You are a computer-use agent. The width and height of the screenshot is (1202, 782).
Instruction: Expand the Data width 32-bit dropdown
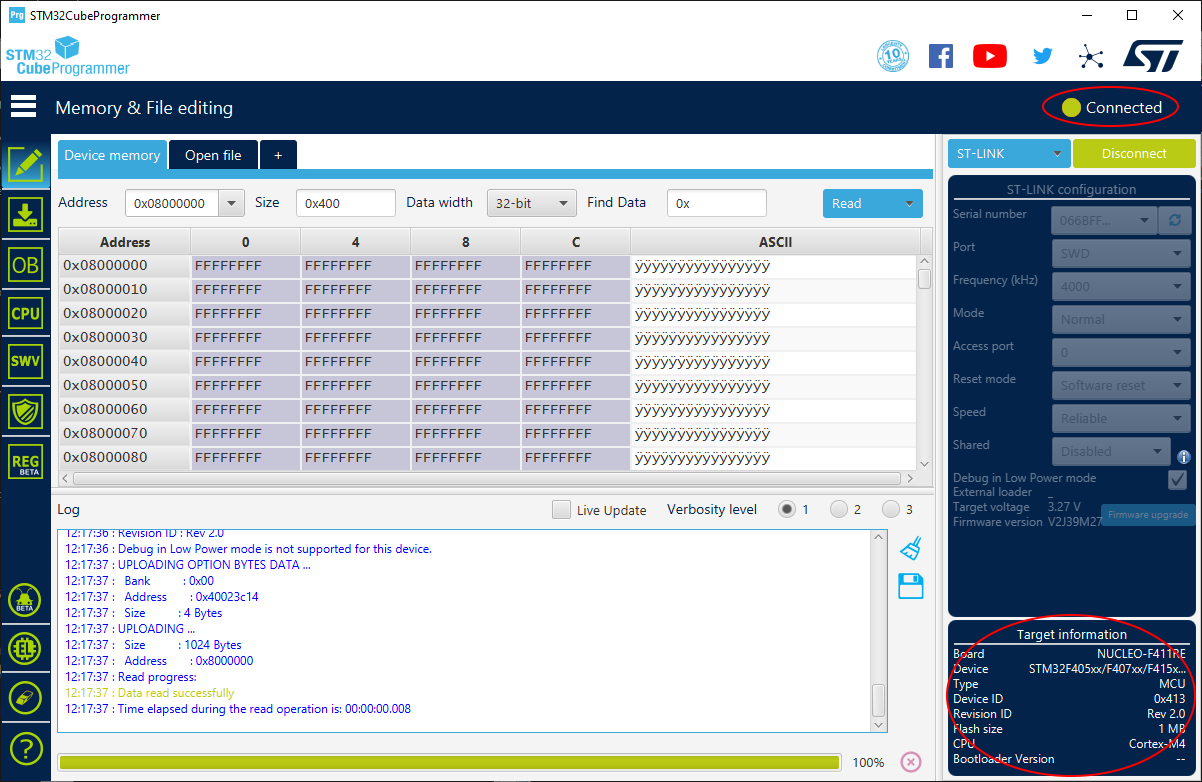pos(531,203)
